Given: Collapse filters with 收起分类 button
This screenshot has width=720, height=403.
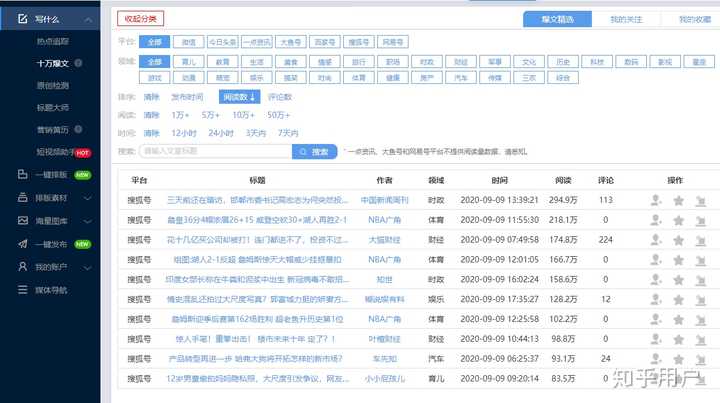Looking at the screenshot, I should coord(141,19).
